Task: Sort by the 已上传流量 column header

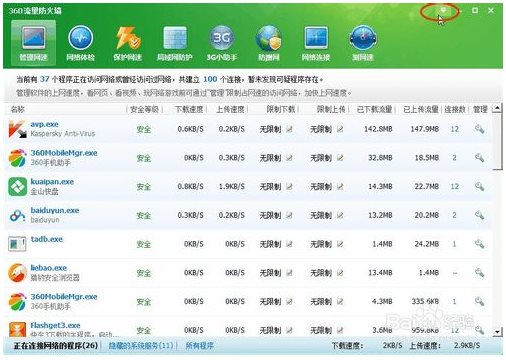Action: (x=421, y=109)
